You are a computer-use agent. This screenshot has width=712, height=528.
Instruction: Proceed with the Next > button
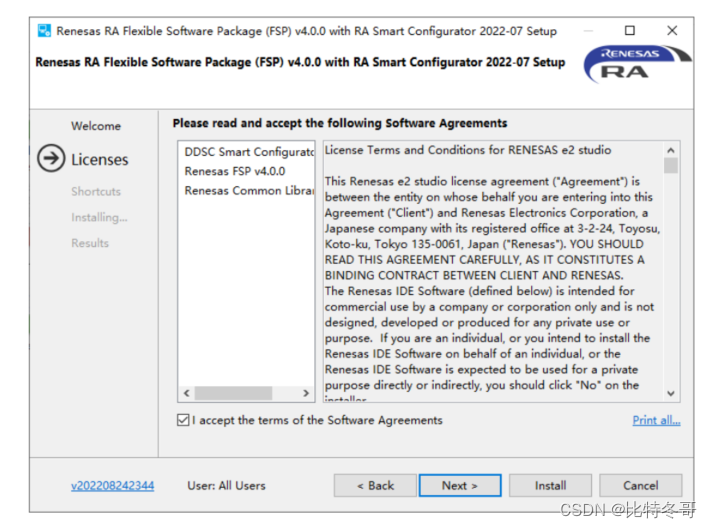pyautogui.click(x=460, y=485)
